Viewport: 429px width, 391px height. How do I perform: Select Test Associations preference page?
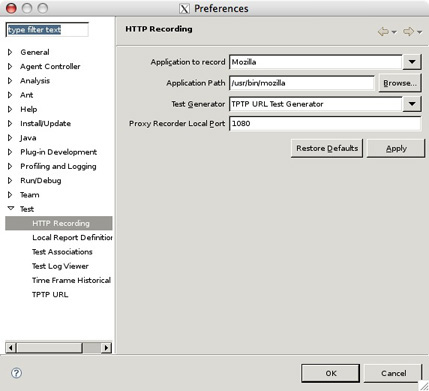pos(62,252)
